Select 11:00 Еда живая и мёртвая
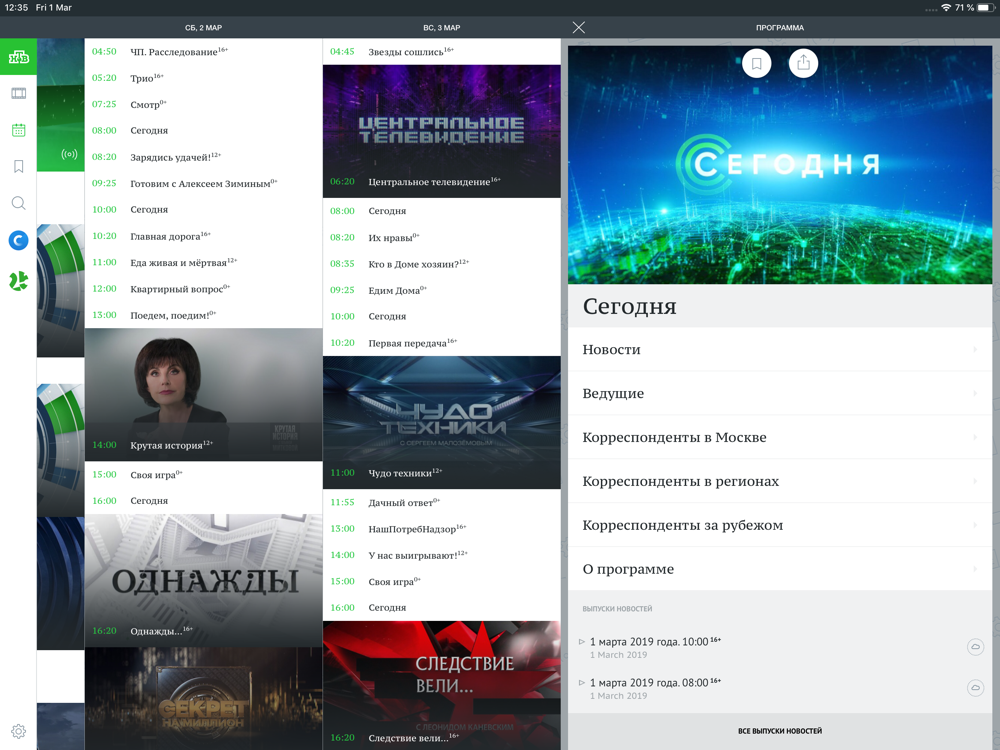Screen dimensions: 1000x750 pos(203,262)
